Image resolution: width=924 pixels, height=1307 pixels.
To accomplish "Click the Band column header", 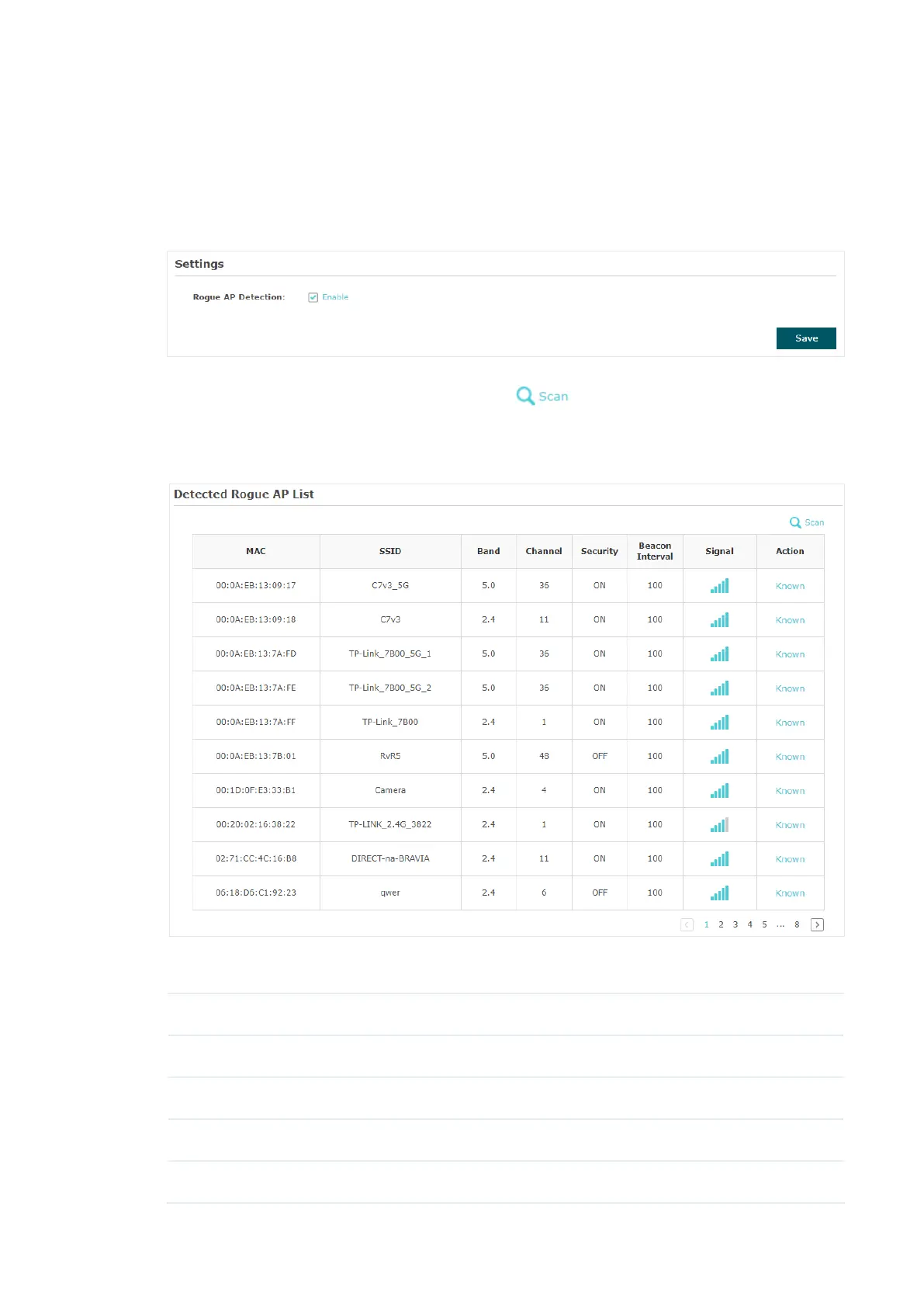I will click(489, 551).
